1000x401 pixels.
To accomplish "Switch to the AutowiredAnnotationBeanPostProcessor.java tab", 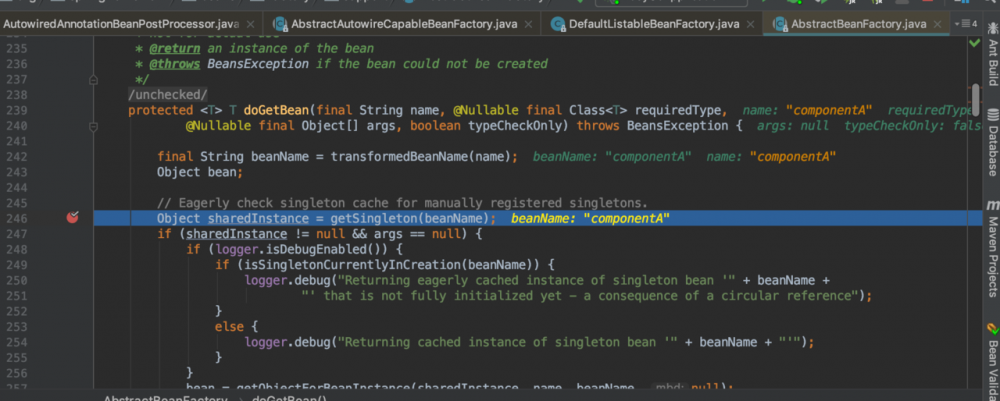I will [x=120, y=25].
